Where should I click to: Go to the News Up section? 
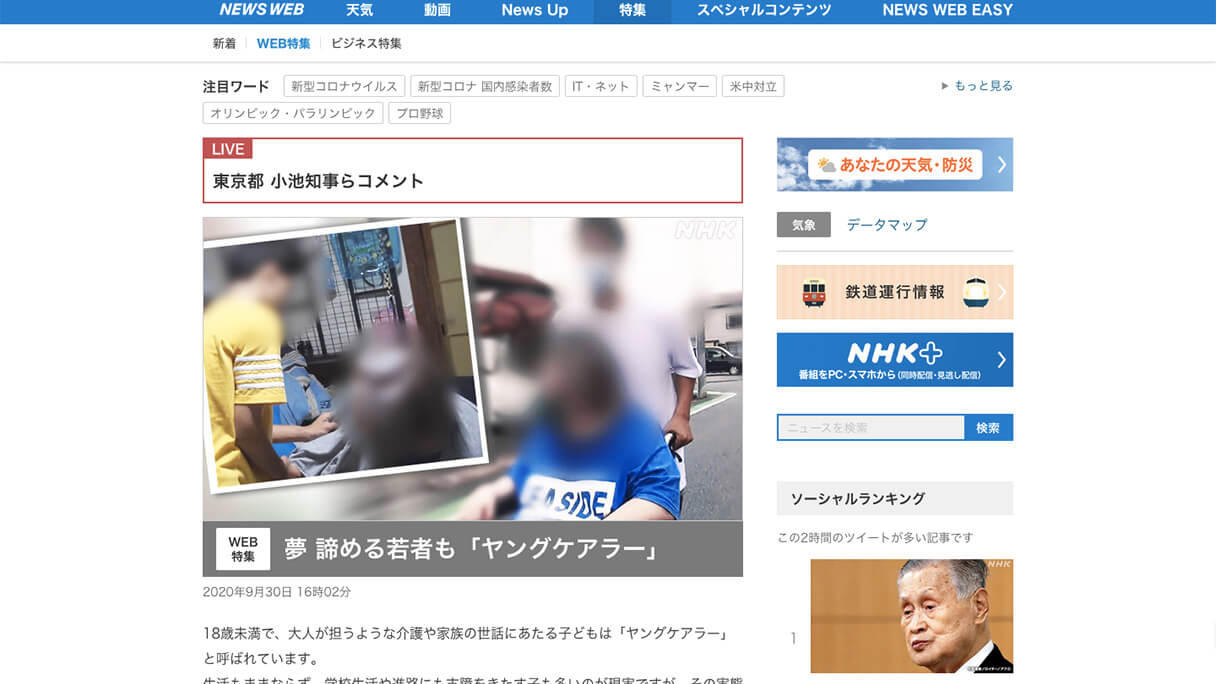point(535,10)
